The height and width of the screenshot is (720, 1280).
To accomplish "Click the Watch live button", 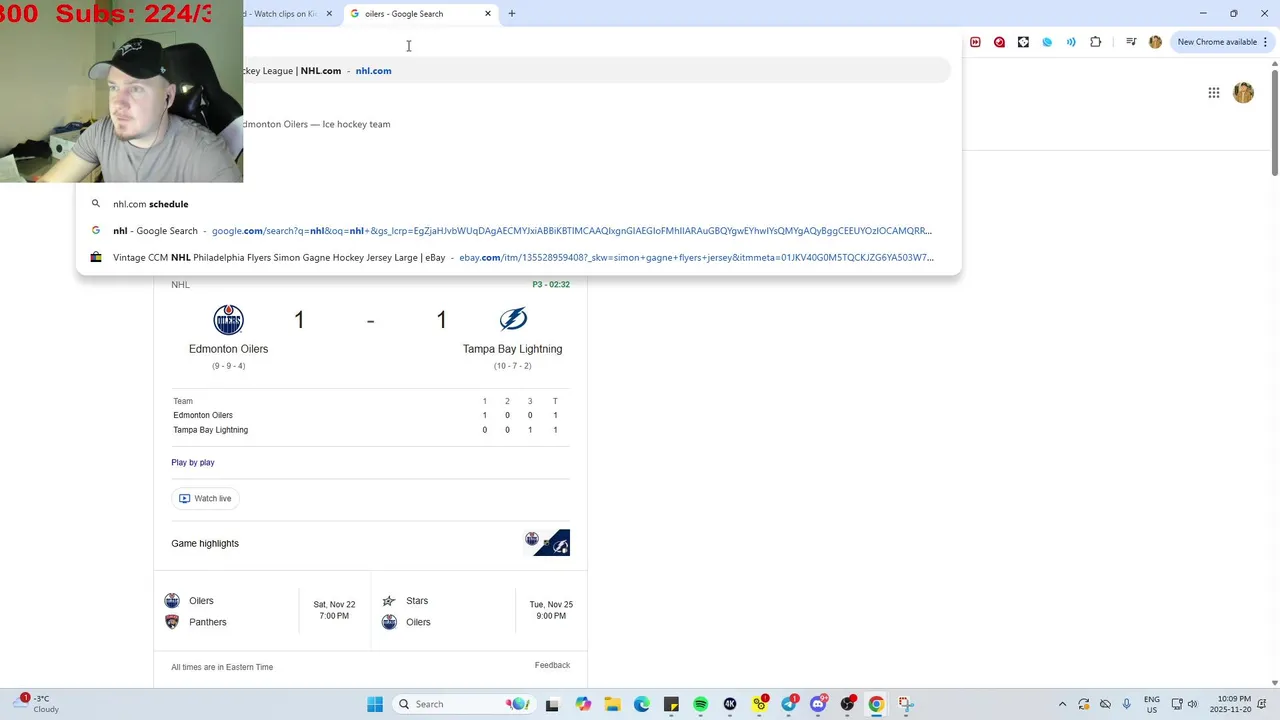I will [205, 498].
